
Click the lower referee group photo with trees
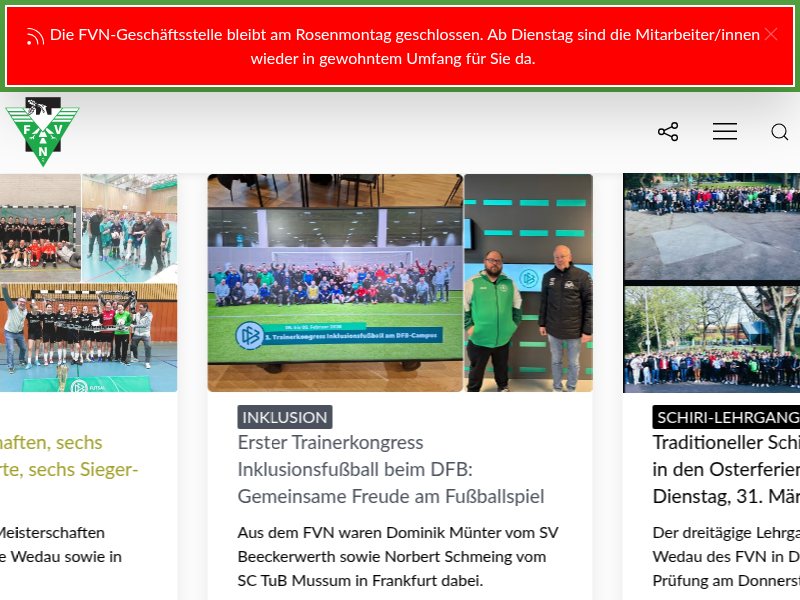coord(712,338)
